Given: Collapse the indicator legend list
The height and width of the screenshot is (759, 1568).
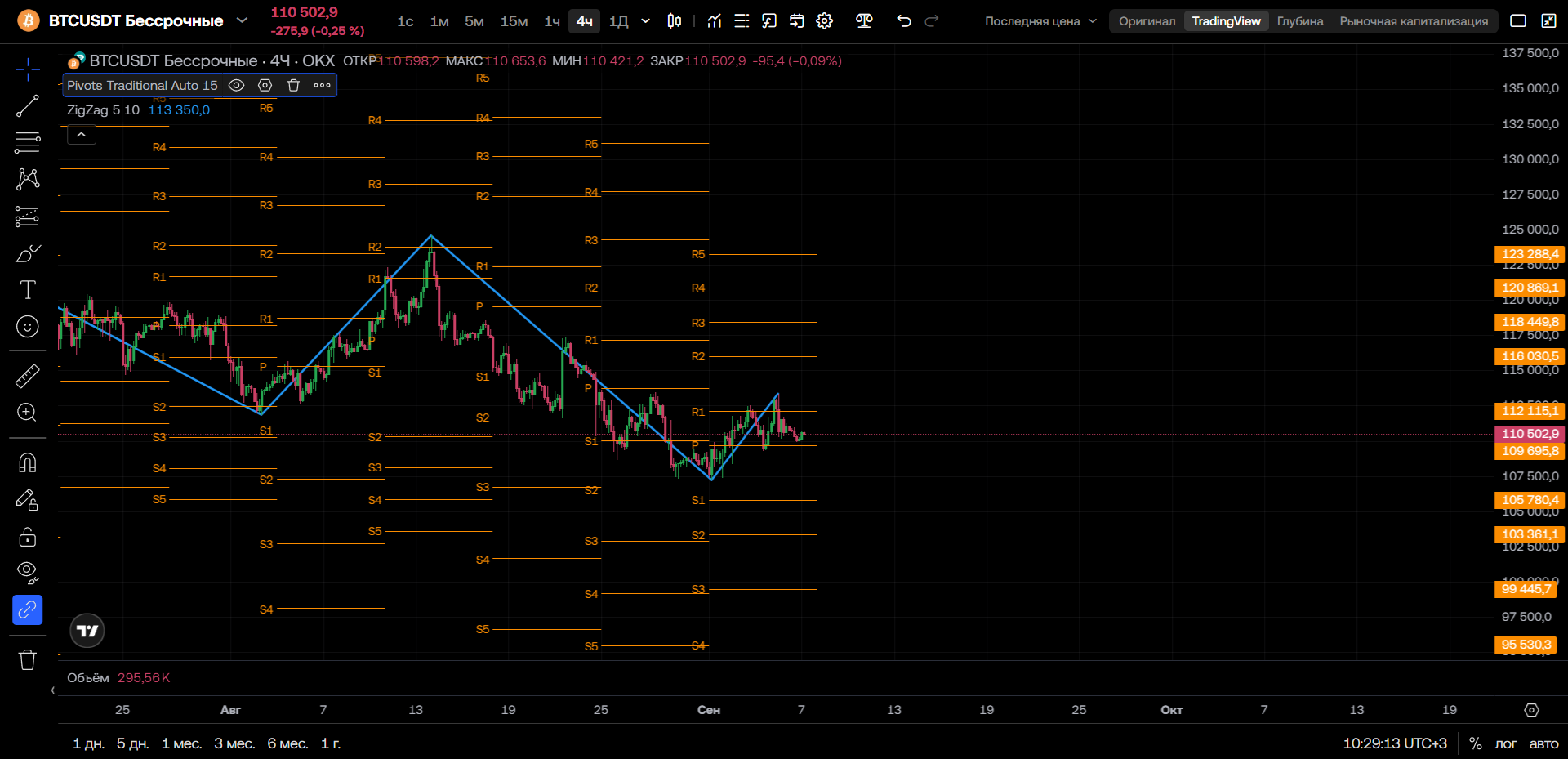Looking at the screenshot, I should point(82,135).
